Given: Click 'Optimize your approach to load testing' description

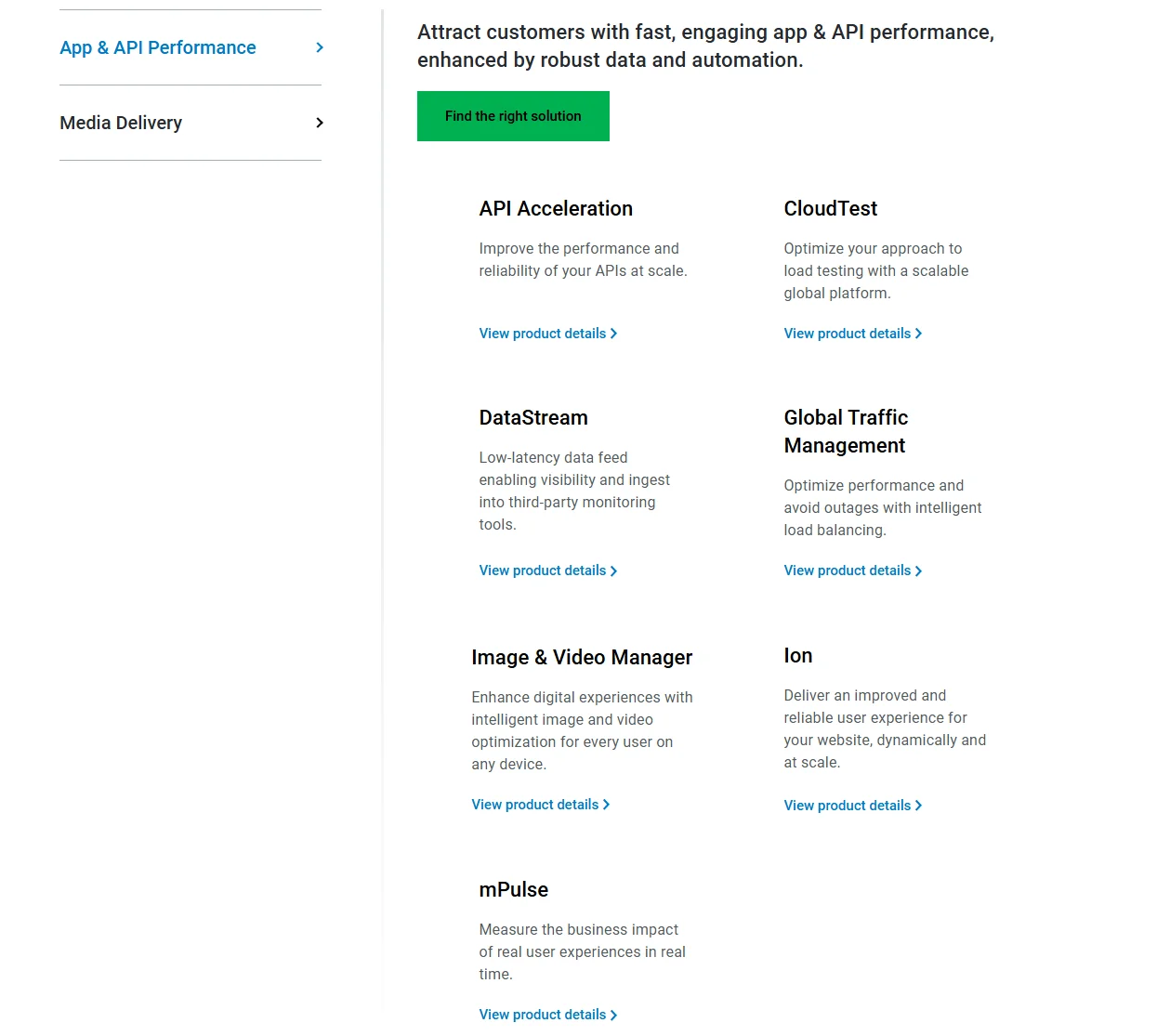Looking at the screenshot, I should 876,270.
